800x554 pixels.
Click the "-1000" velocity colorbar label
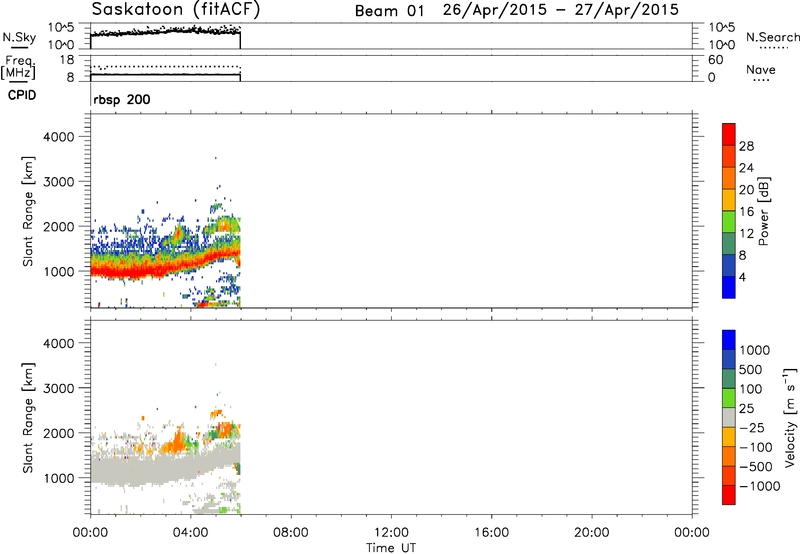point(760,486)
